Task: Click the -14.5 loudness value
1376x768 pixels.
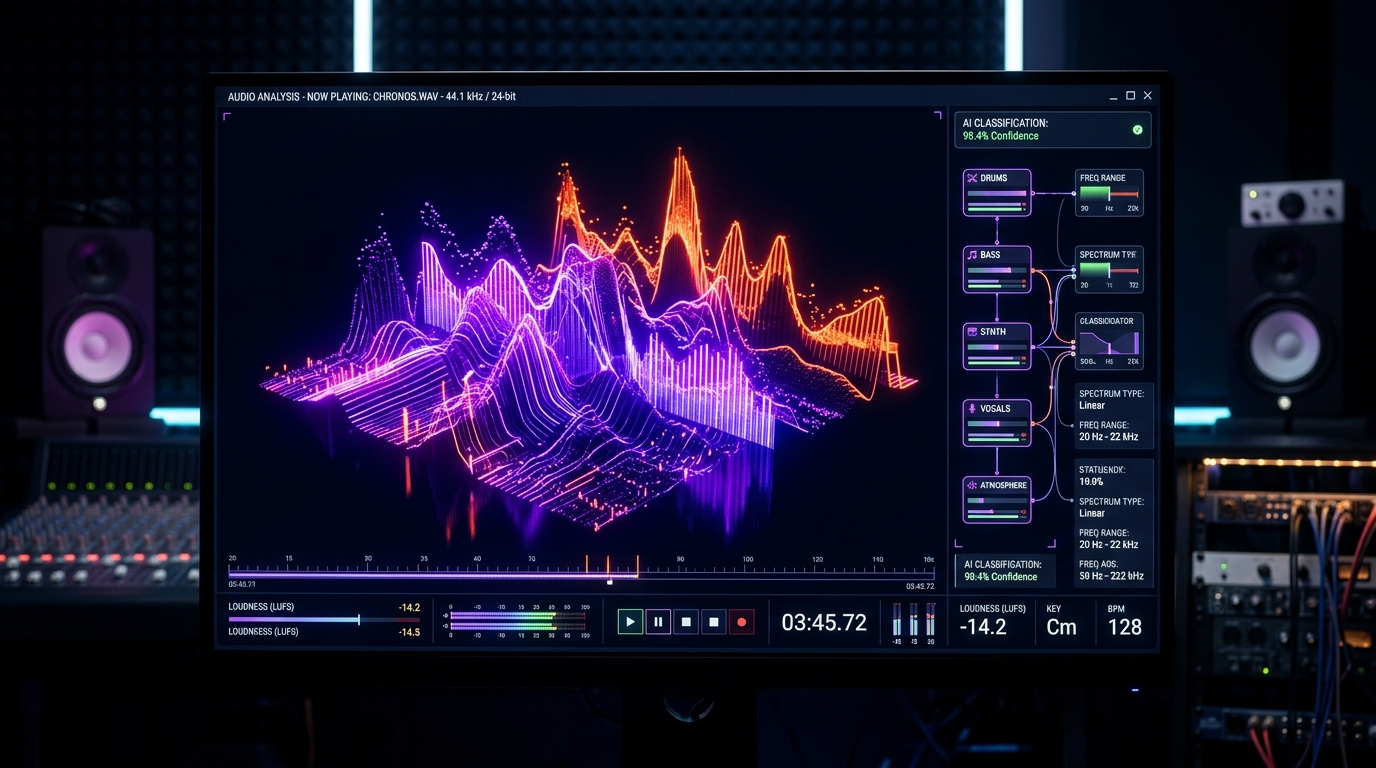Action: 409,632
